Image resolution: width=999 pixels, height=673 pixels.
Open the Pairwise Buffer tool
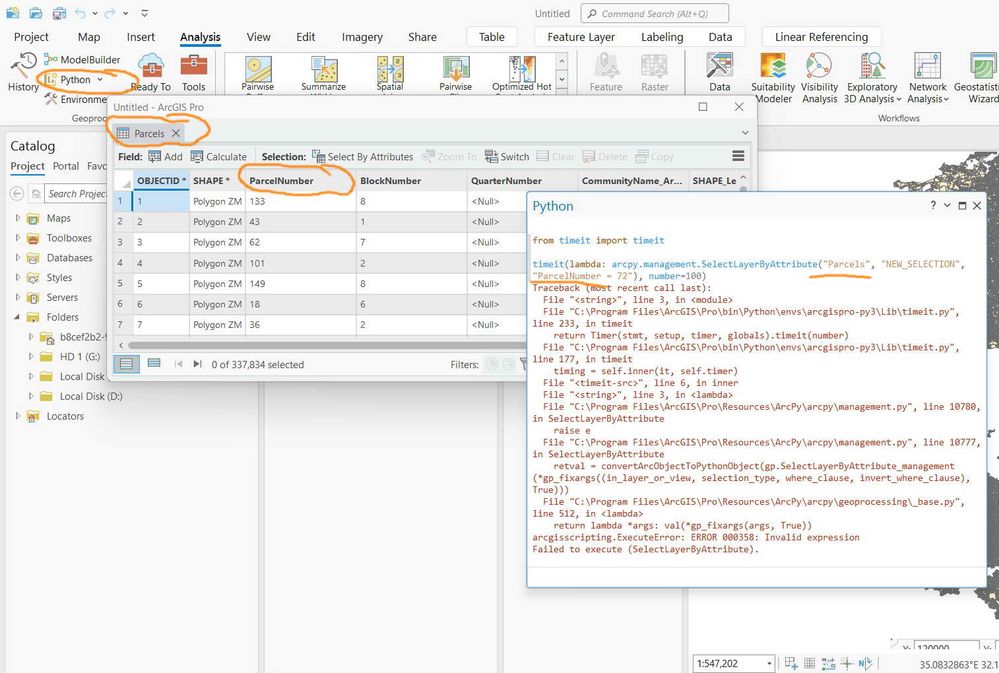tap(257, 74)
